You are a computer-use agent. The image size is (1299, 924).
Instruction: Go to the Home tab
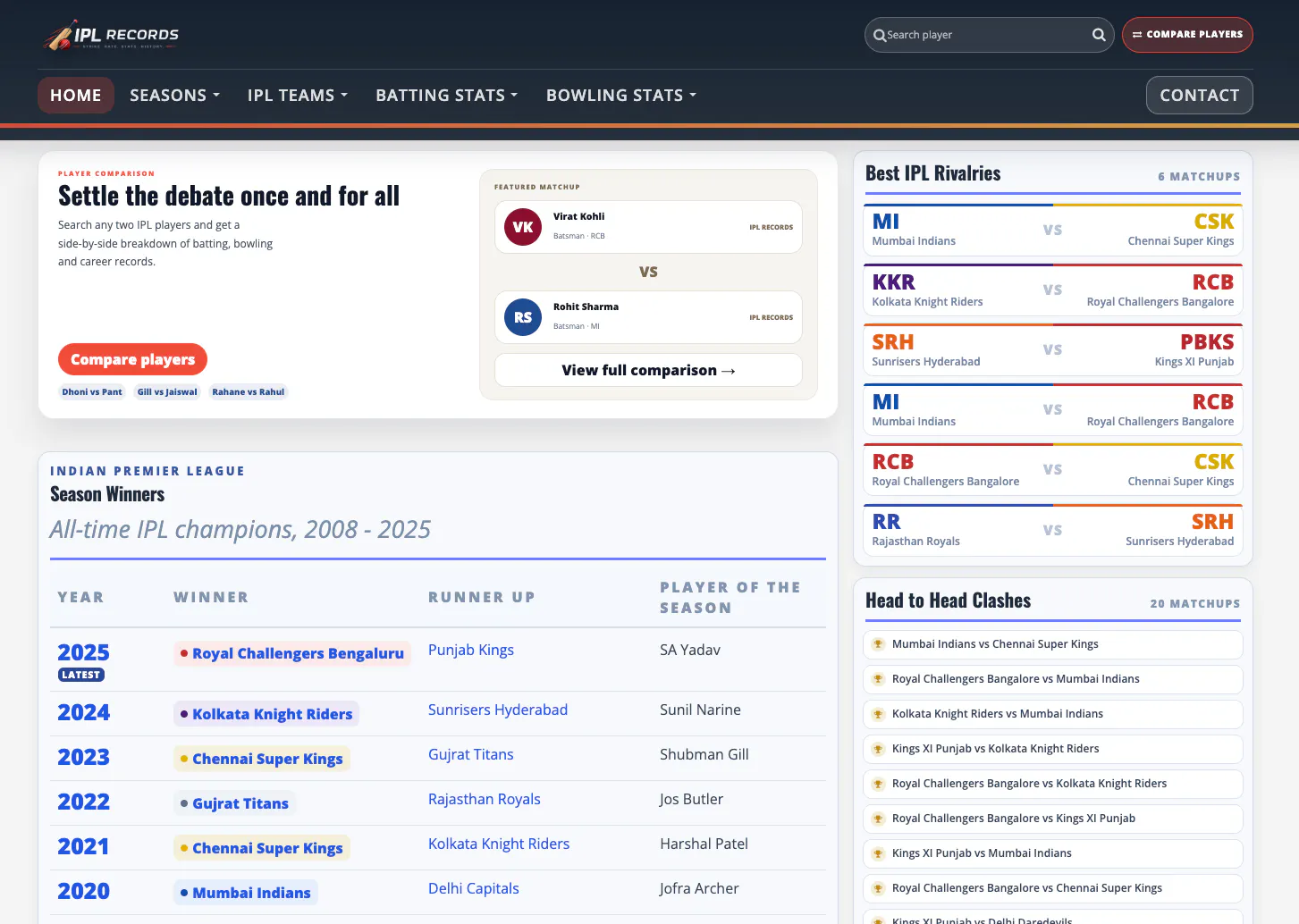click(x=76, y=96)
